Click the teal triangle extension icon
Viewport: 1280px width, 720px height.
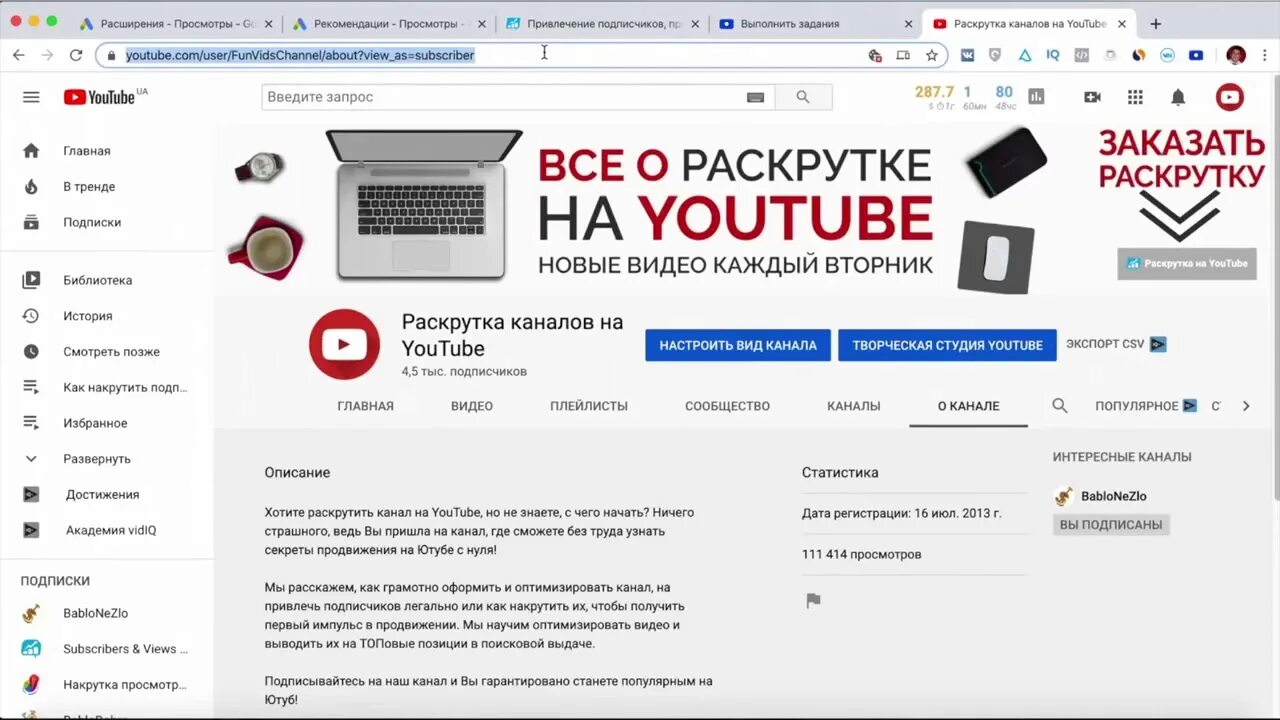(x=1024, y=55)
